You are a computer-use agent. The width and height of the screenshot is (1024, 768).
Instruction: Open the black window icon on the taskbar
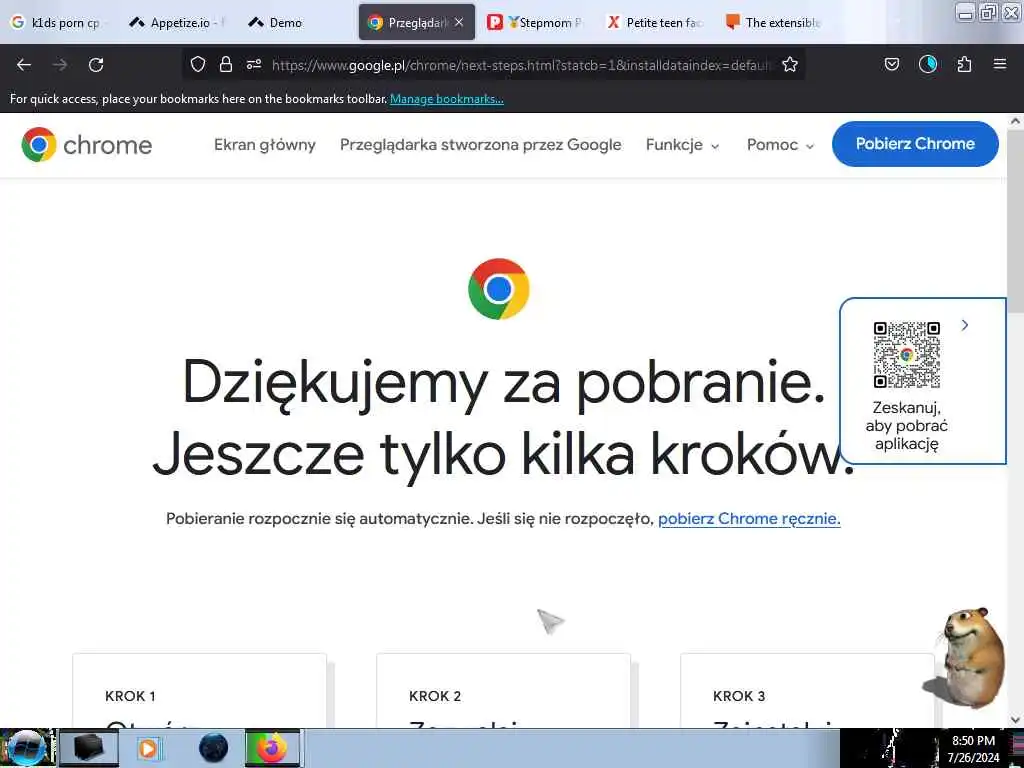pyautogui.click(x=89, y=748)
